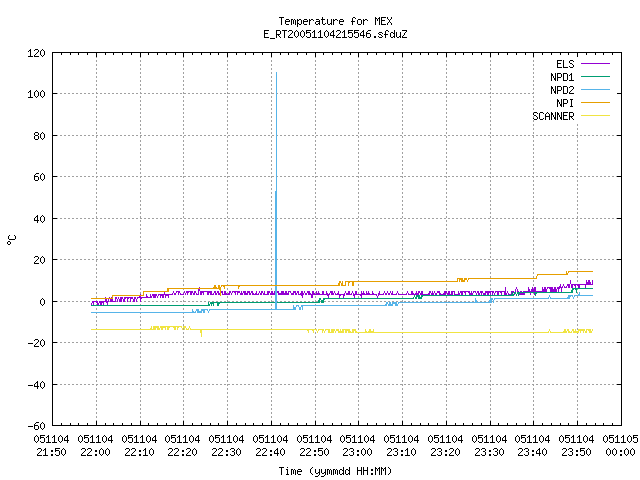Viewport: 640px width, 480px height.
Task: Click the °C y-axis unit label
Action: point(11,240)
